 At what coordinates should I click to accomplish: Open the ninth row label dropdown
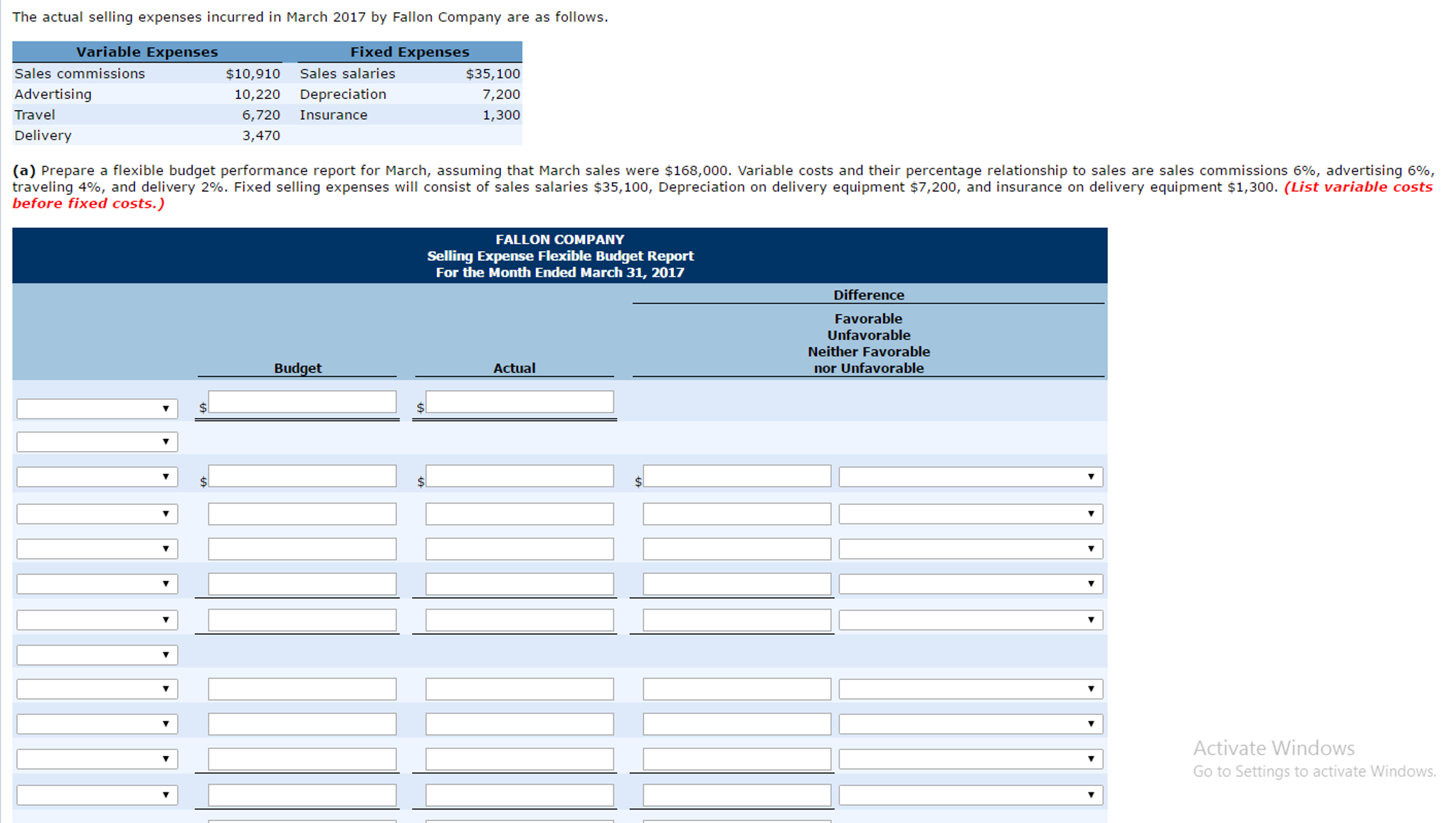97,689
